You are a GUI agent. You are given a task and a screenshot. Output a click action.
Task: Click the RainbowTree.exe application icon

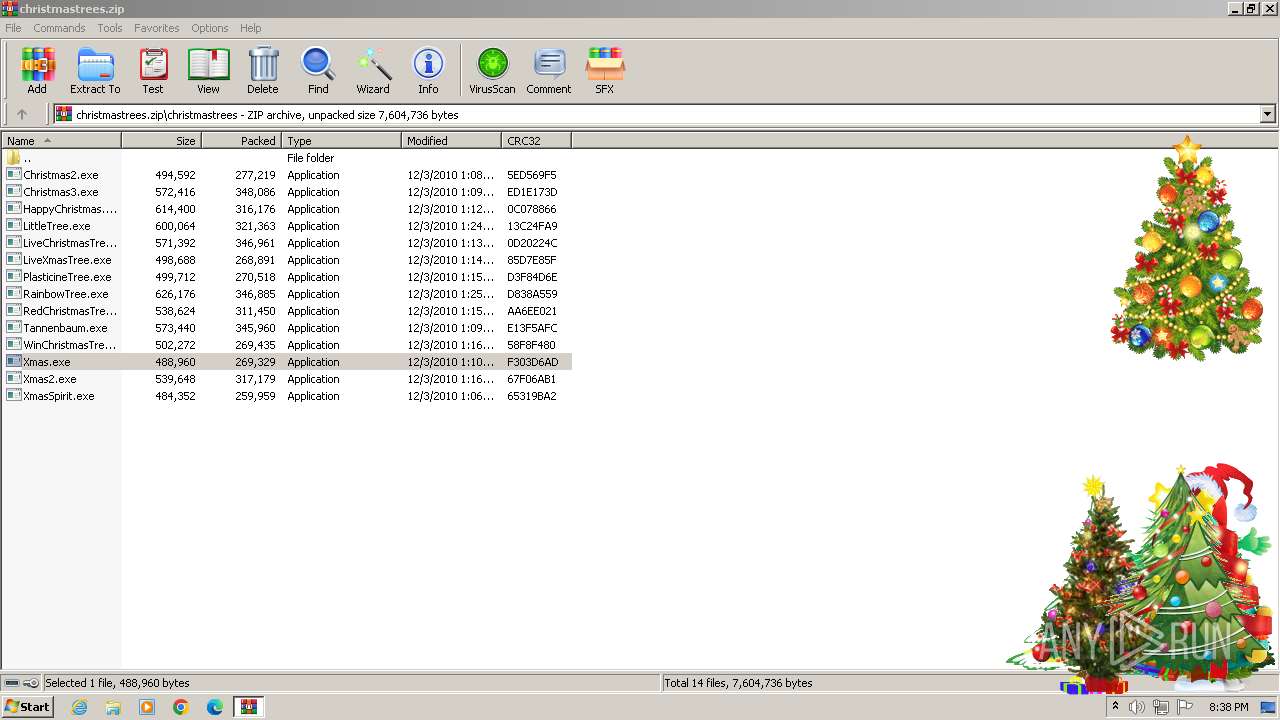point(13,294)
